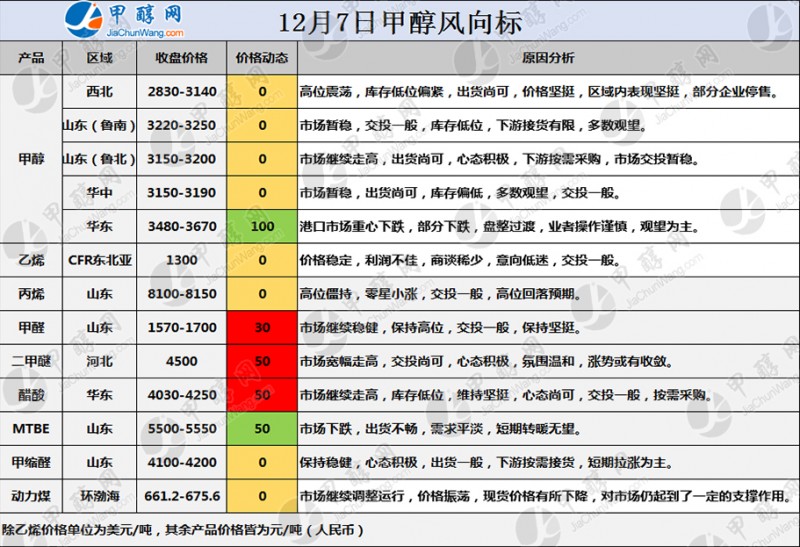Click the price 1570-1700
Image resolution: width=800 pixels, height=547 pixels.
click(182, 328)
